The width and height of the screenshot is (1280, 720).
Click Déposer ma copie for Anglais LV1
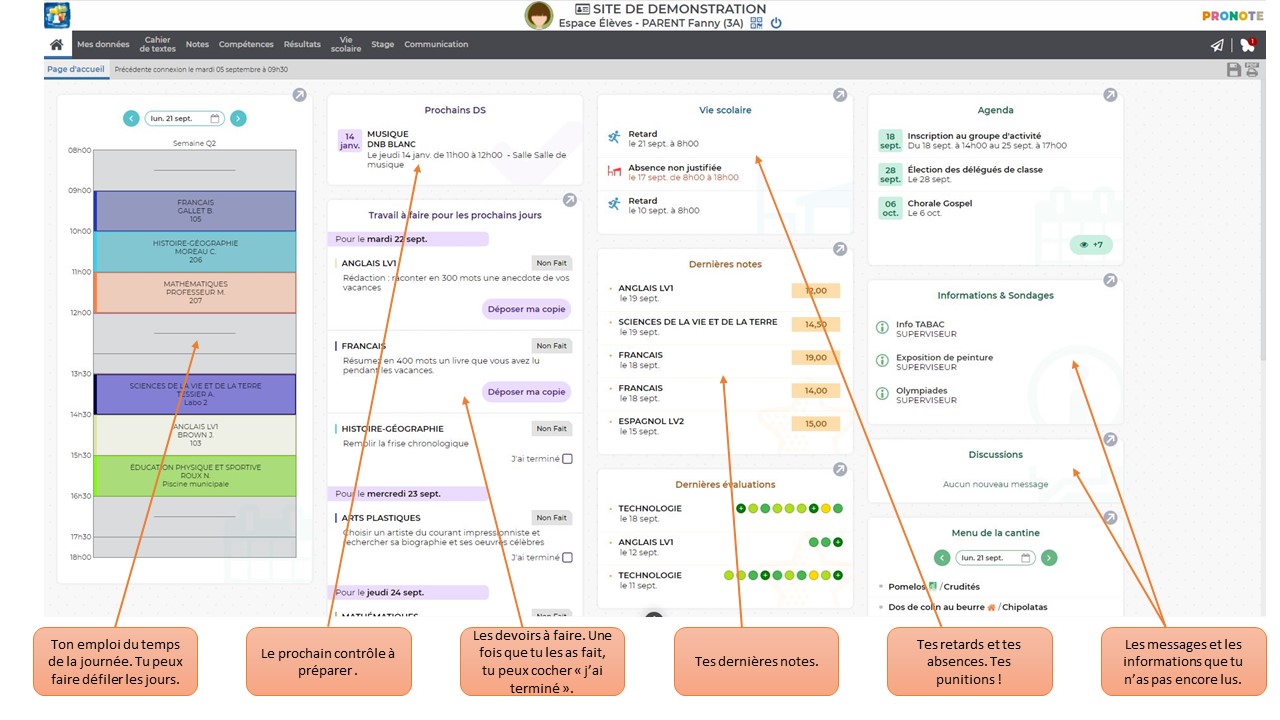(526, 309)
